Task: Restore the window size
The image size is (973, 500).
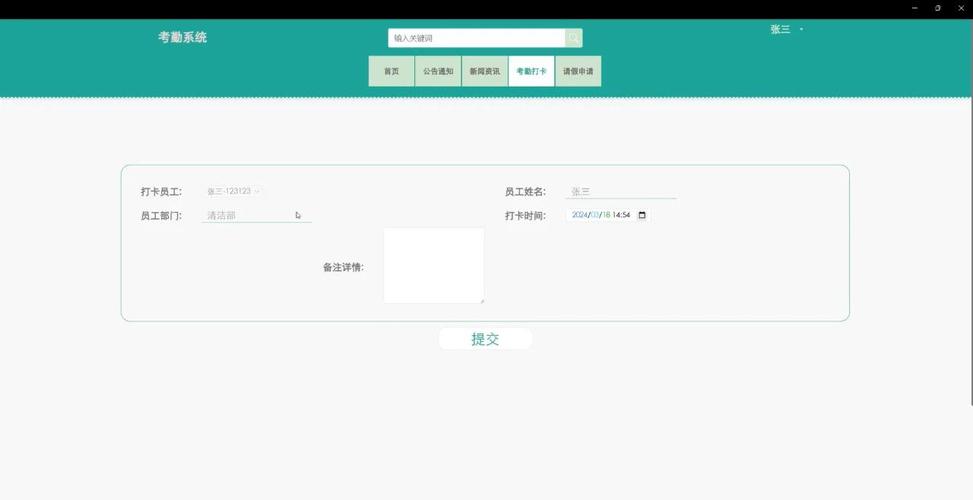Action: point(938,8)
